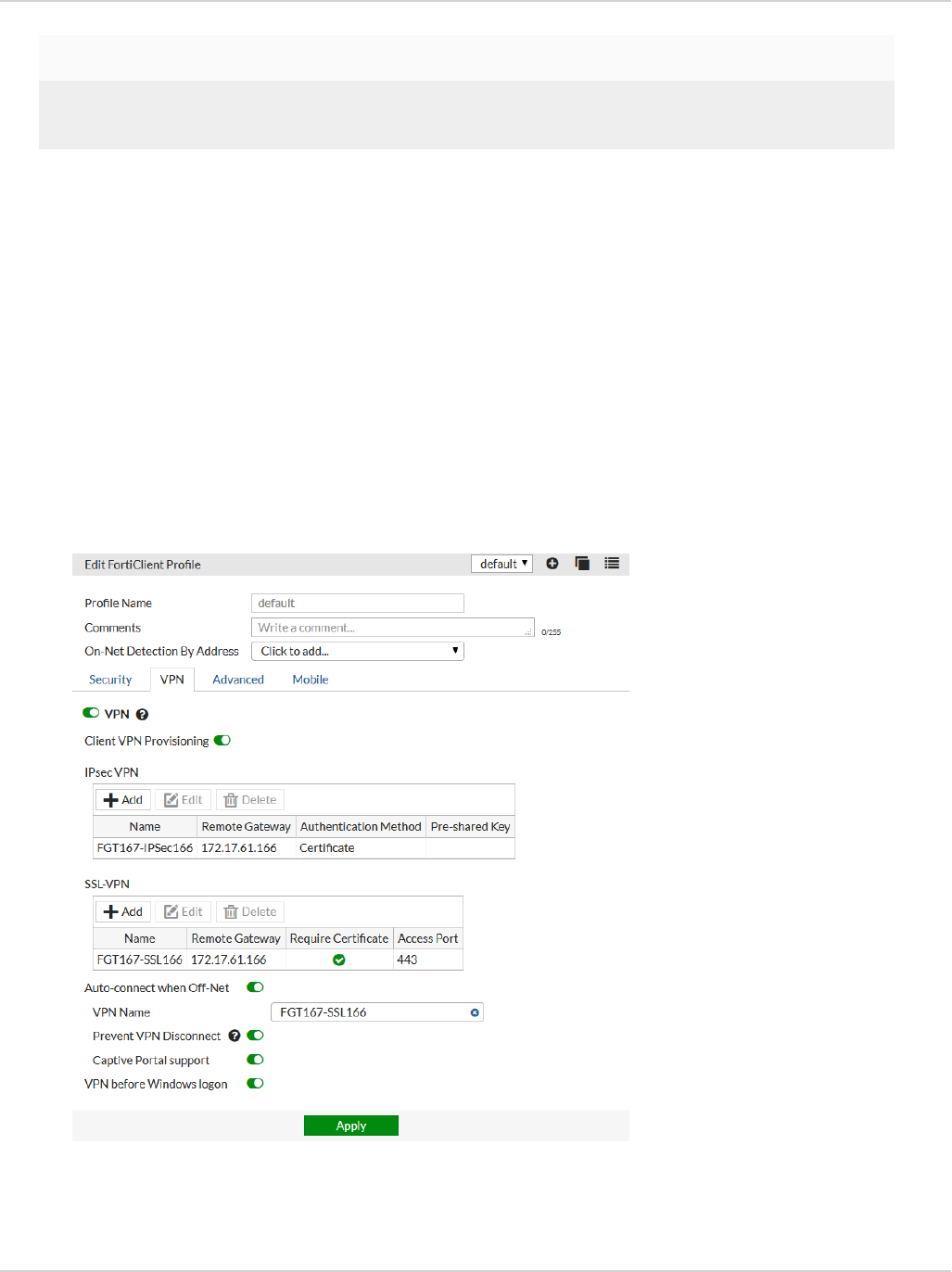Click the Require Certificate column header

[339, 939]
